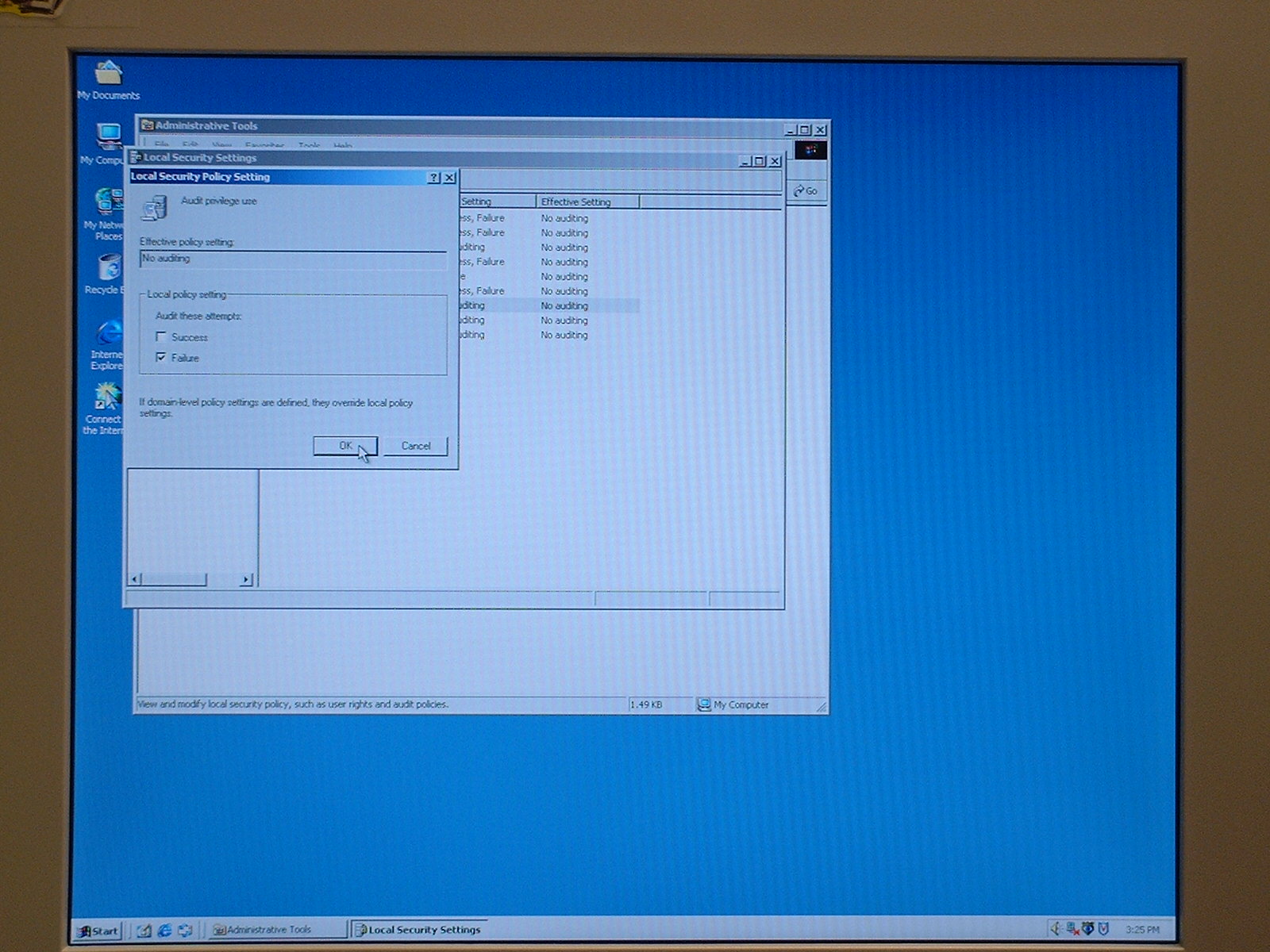Uncheck the Failure audit checkbox
This screenshot has height=952, width=1270.
161,358
